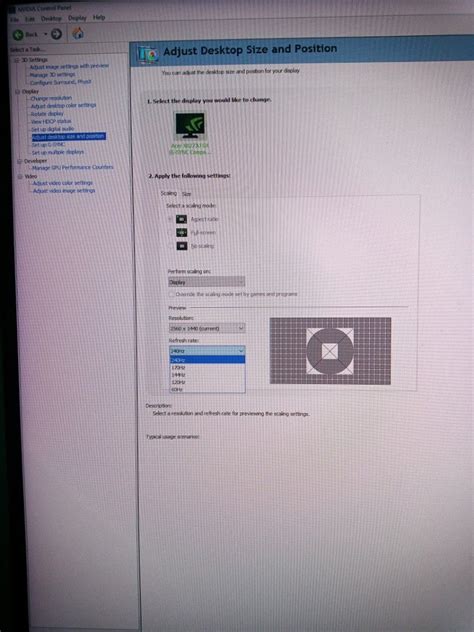Collapse the Video tree node
Screen dimensions: 474x632
click(x=20, y=177)
